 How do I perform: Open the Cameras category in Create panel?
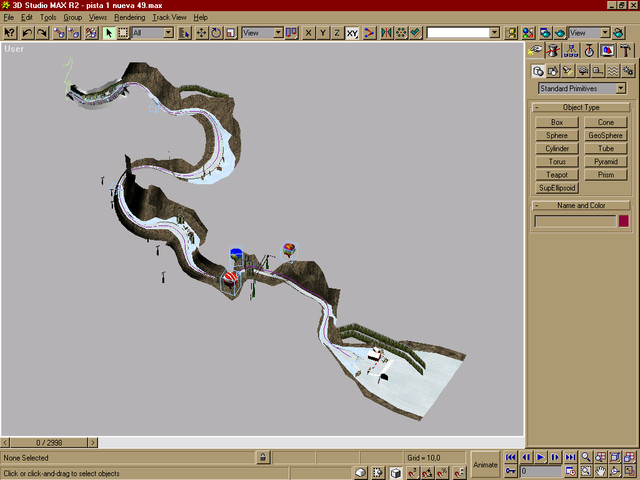pos(583,71)
